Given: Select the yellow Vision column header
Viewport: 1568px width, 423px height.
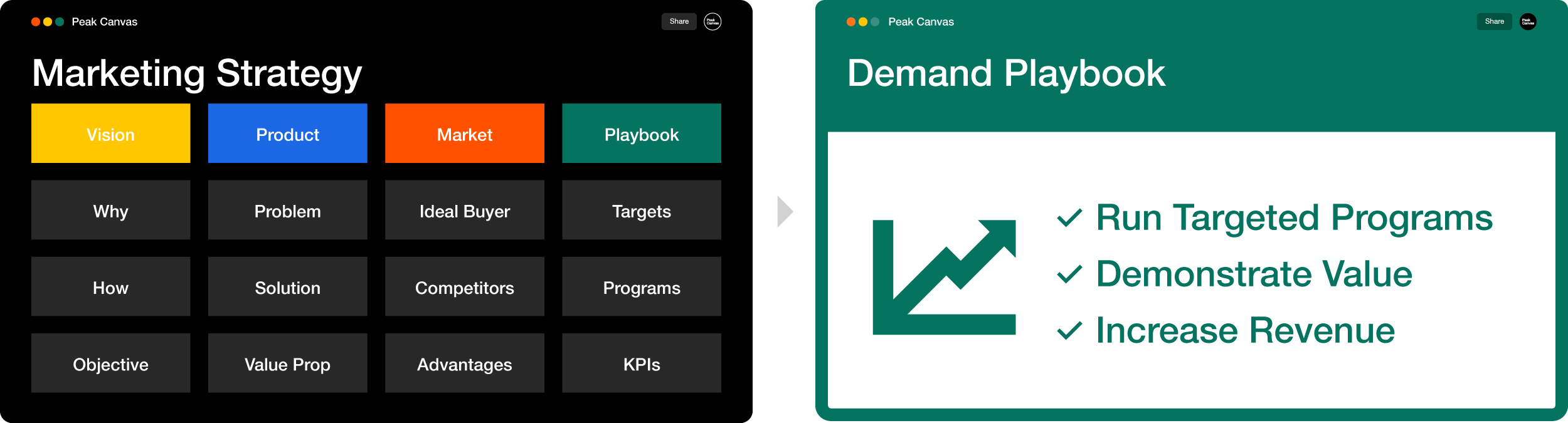Looking at the screenshot, I should (x=110, y=133).
